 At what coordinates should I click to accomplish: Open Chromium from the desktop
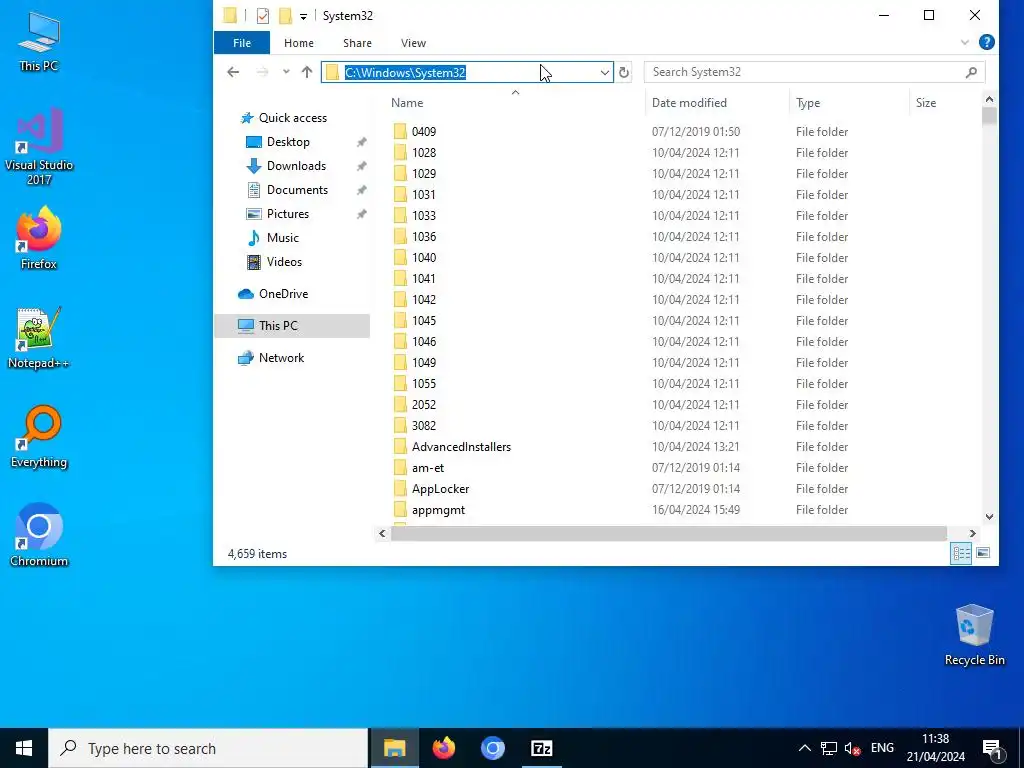tap(39, 535)
